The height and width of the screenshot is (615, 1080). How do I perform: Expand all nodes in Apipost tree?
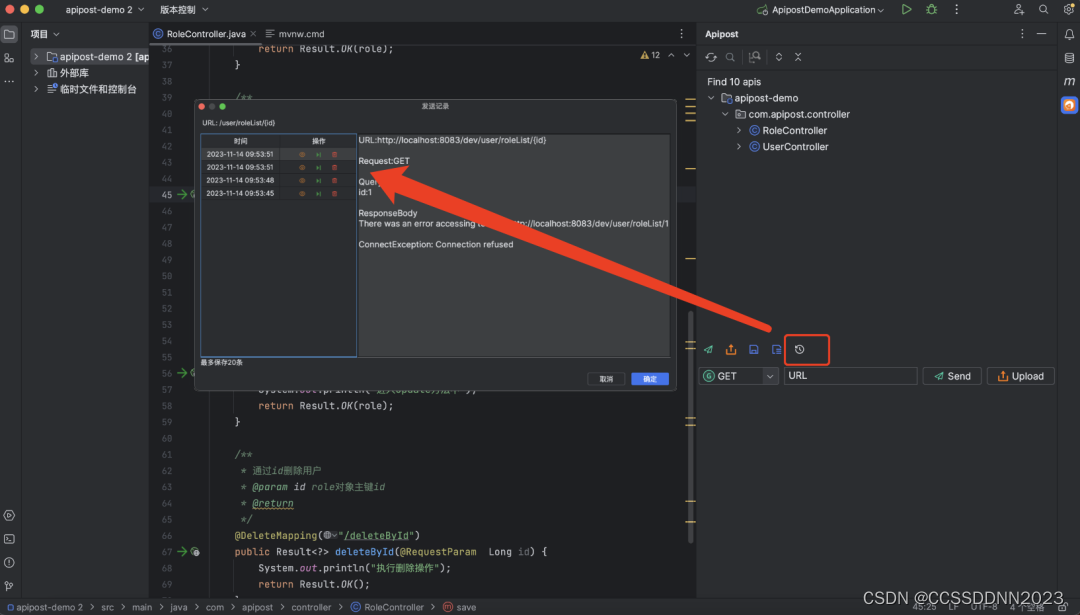pyautogui.click(x=779, y=57)
